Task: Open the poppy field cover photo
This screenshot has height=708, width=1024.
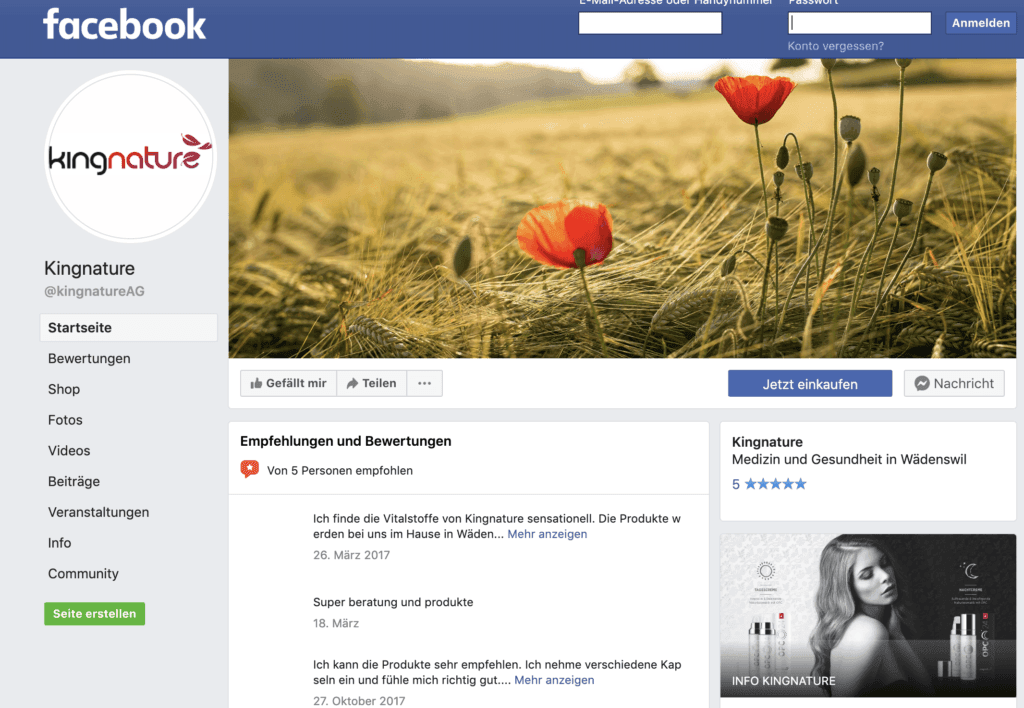Action: [x=622, y=208]
